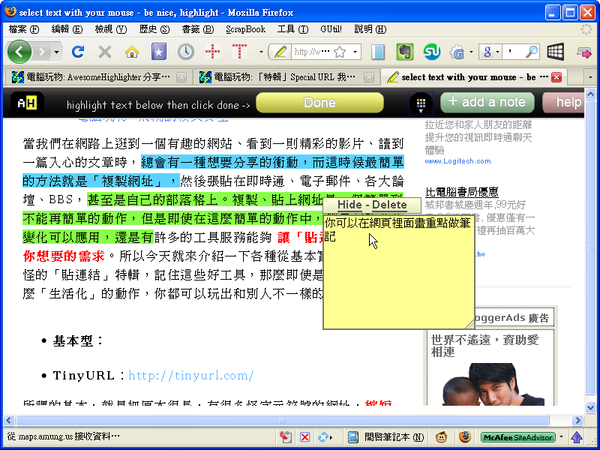Open dropdown beside the gear G icon
600x450 pixels.
click(x=471, y=52)
